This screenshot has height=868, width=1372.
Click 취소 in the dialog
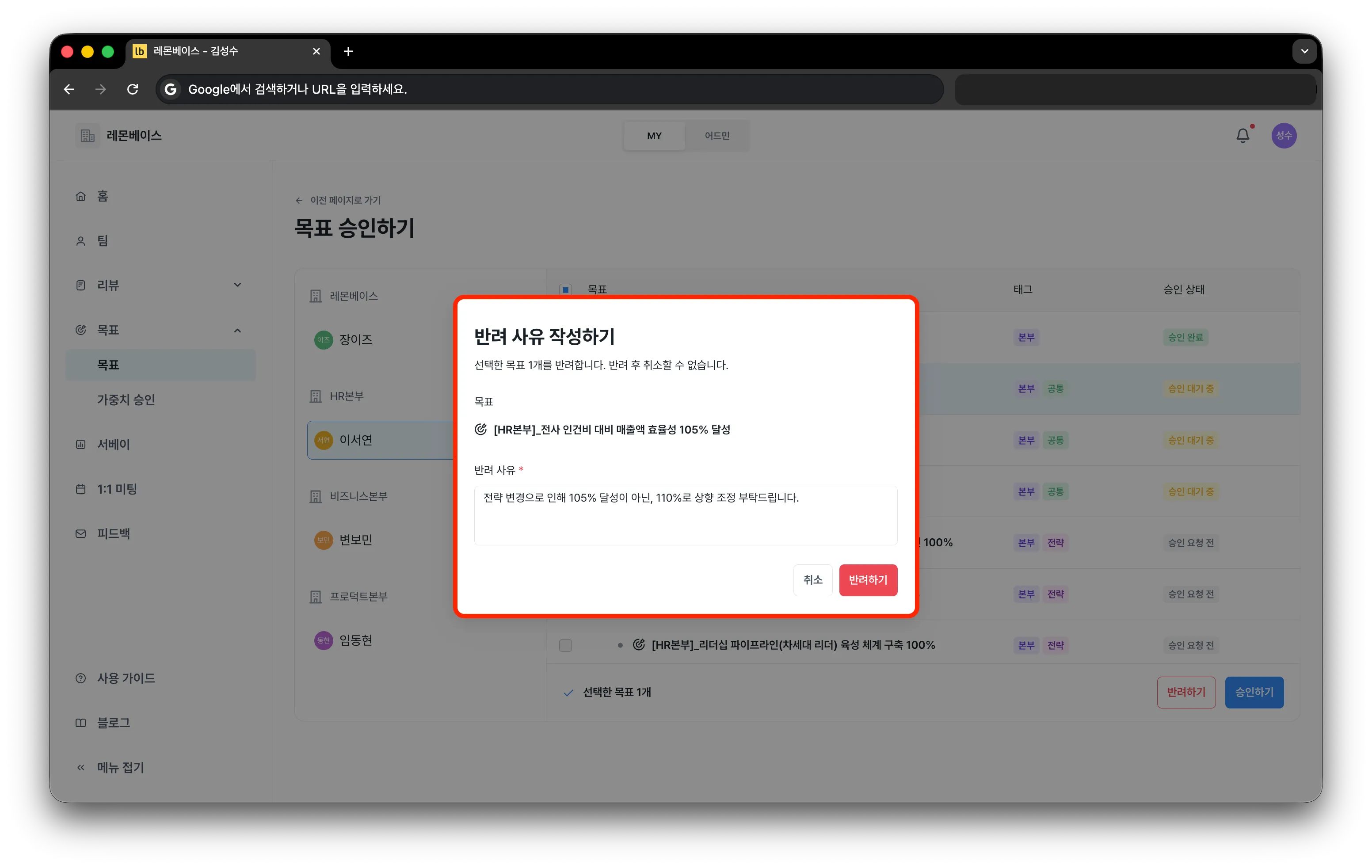tap(812, 580)
